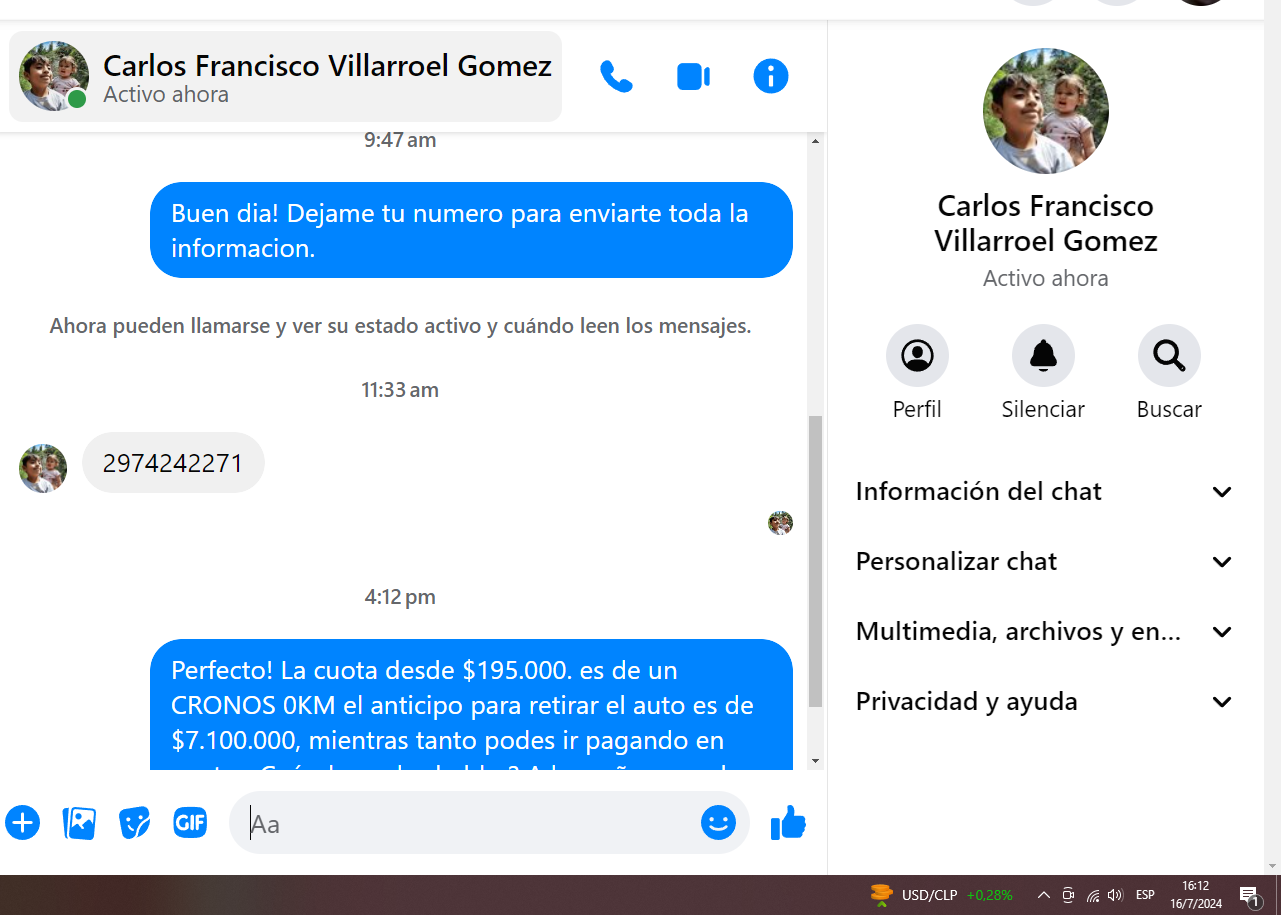Click the '4:12 pm' timestamp
Screen dimensions: 1281x915
pyautogui.click(x=400, y=597)
